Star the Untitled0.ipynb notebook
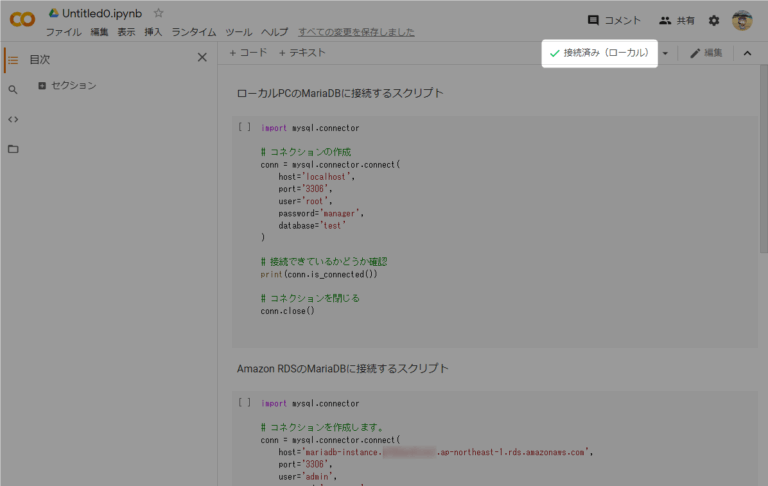Screen dimensions: 768x486 pos(159,13)
